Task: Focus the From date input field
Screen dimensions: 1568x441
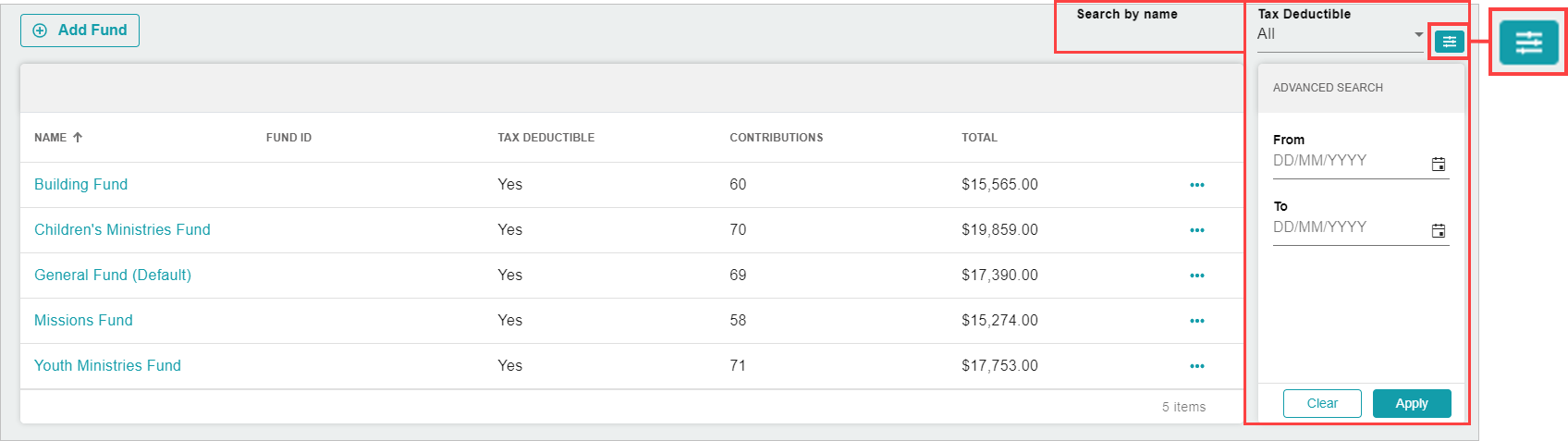Action: 1350,161
